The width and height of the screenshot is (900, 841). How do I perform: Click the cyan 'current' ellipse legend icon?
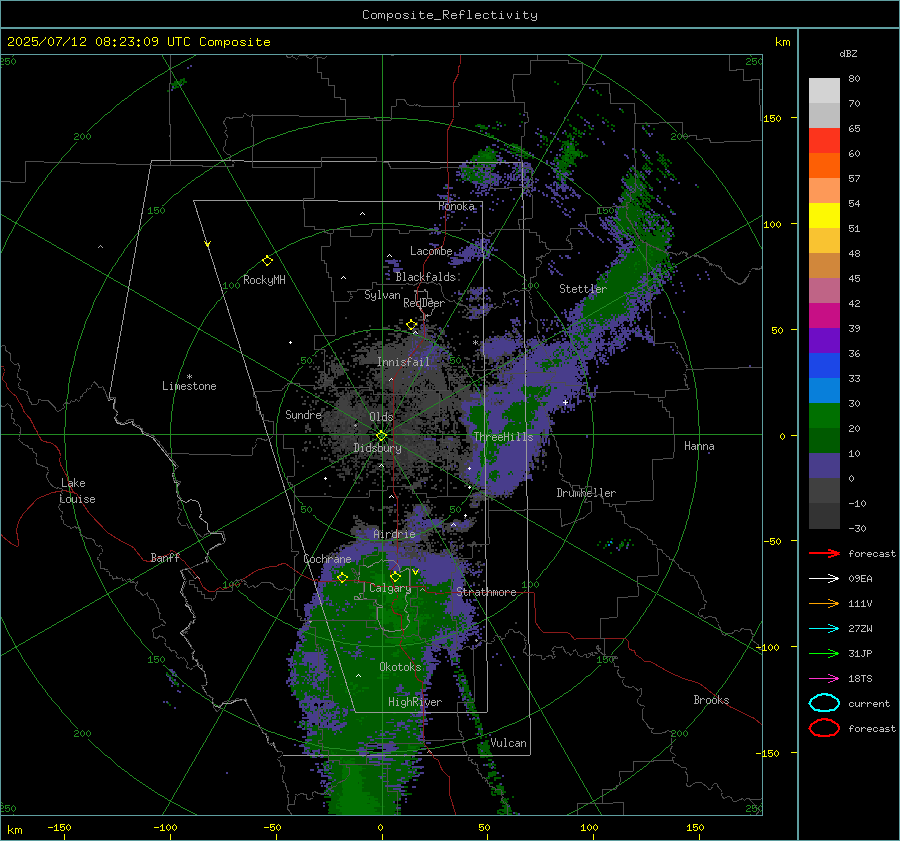[x=824, y=703]
